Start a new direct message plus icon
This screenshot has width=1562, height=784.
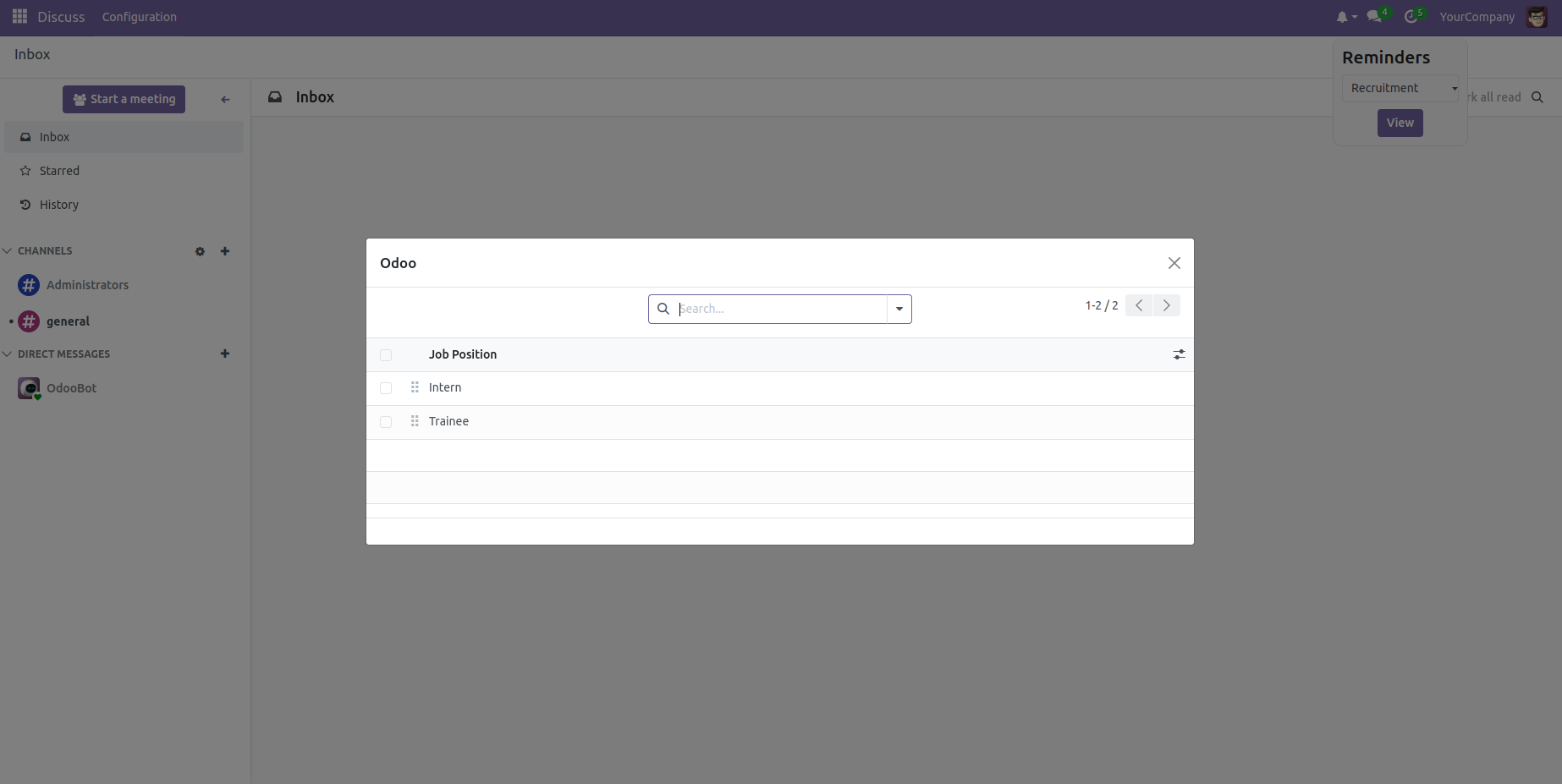[x=225, y=354]
